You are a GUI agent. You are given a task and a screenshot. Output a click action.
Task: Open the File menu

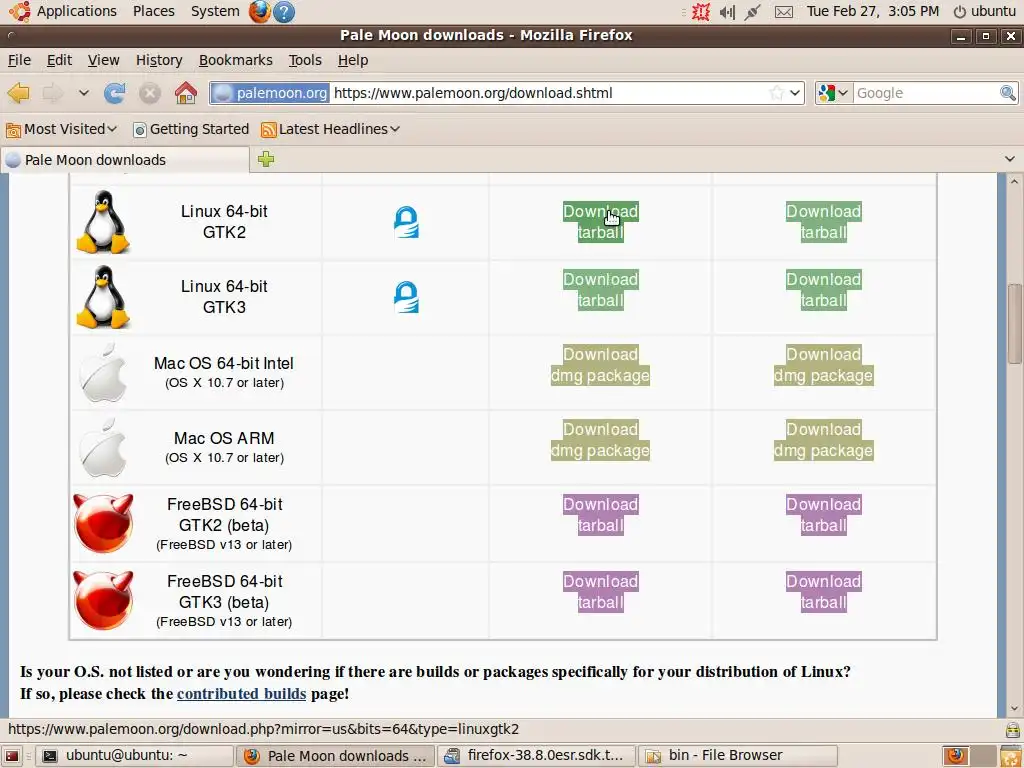pyautogui.click(x=20, y=60)
